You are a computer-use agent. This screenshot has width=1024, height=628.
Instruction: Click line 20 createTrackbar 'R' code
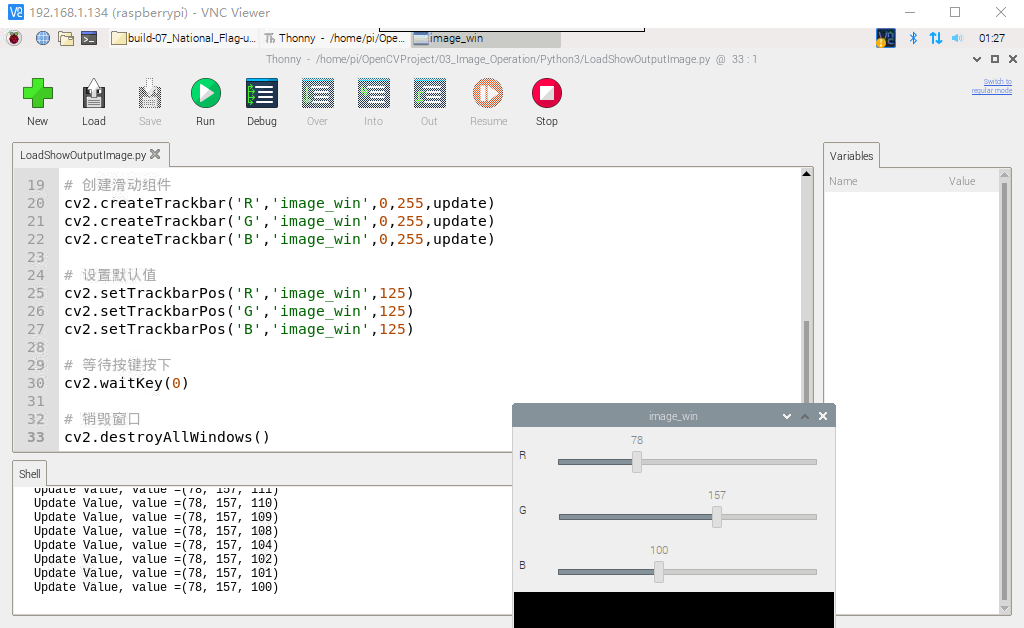(279, 204)
